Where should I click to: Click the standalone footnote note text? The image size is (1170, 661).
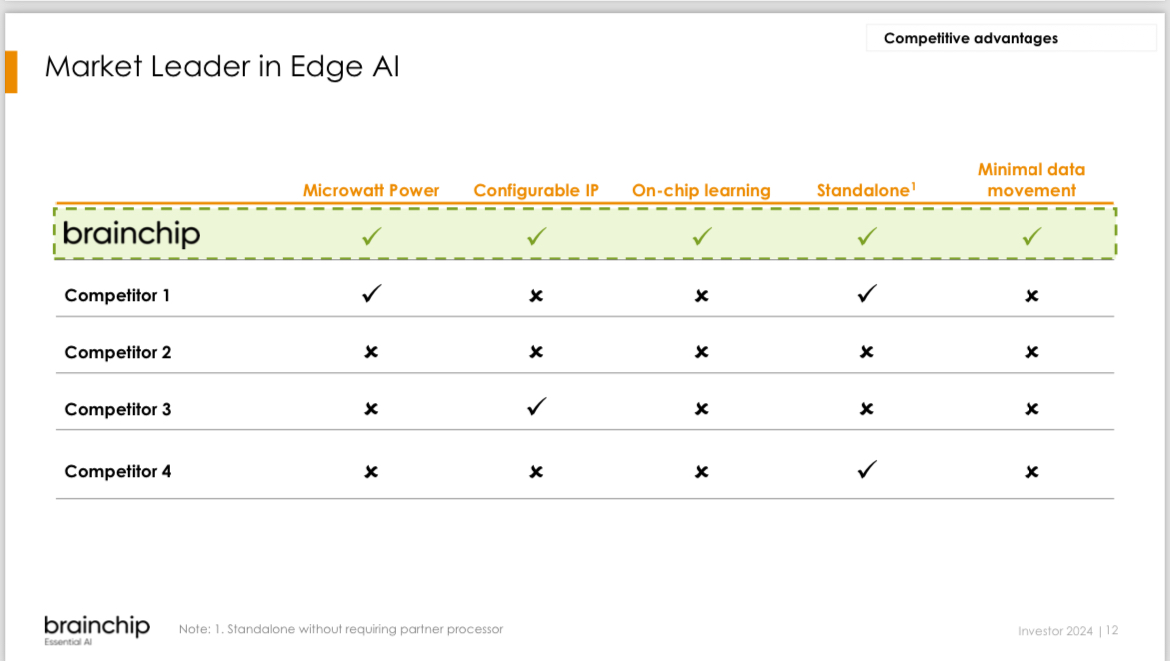(x=341, y=629)
